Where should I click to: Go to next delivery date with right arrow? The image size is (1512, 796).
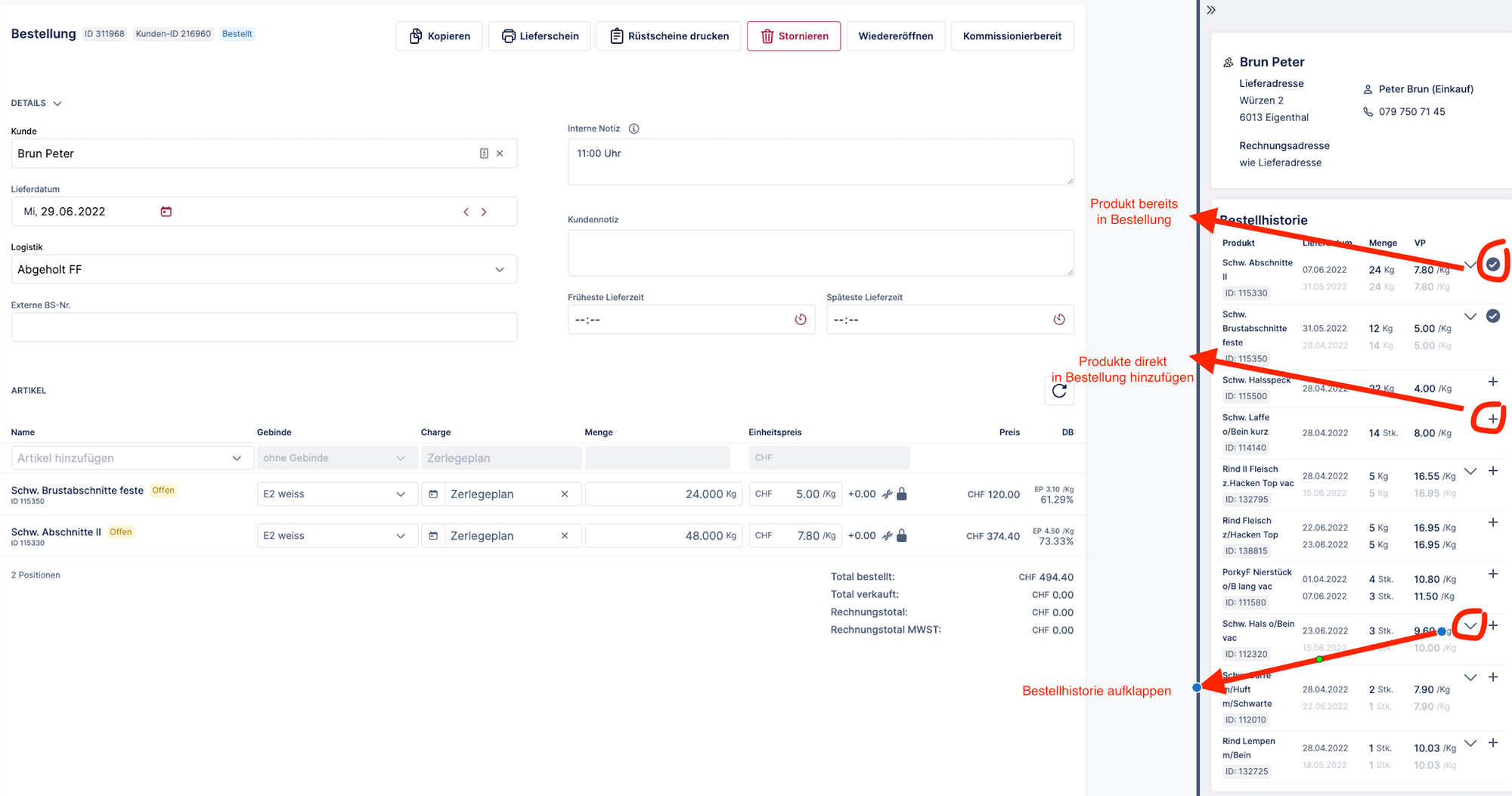tap(484, 212)
